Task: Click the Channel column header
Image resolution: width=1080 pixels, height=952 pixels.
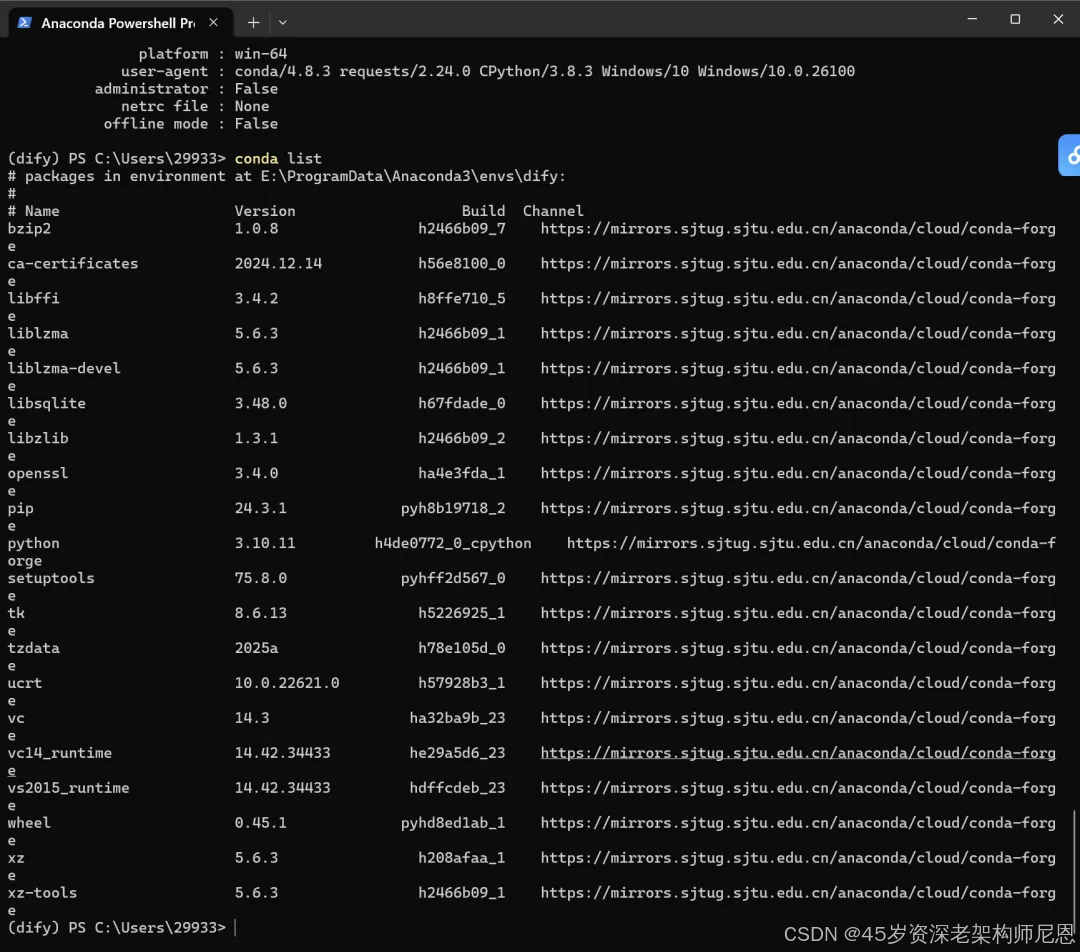Action: click(553, 211)
